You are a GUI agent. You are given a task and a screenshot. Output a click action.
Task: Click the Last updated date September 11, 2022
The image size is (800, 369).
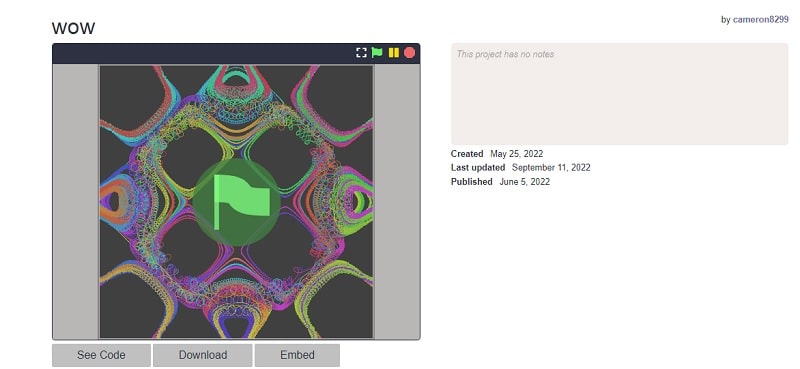551,167
